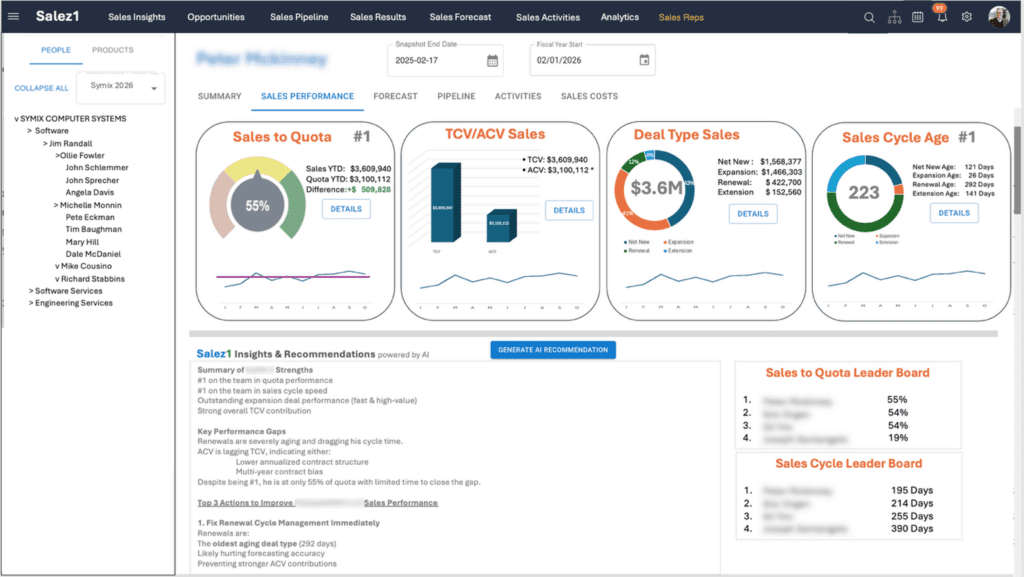Collapse the Mike Cousino tree node
Image resolution: width=1024 pixels, height=577 pixels.
[x=58, y=267]
